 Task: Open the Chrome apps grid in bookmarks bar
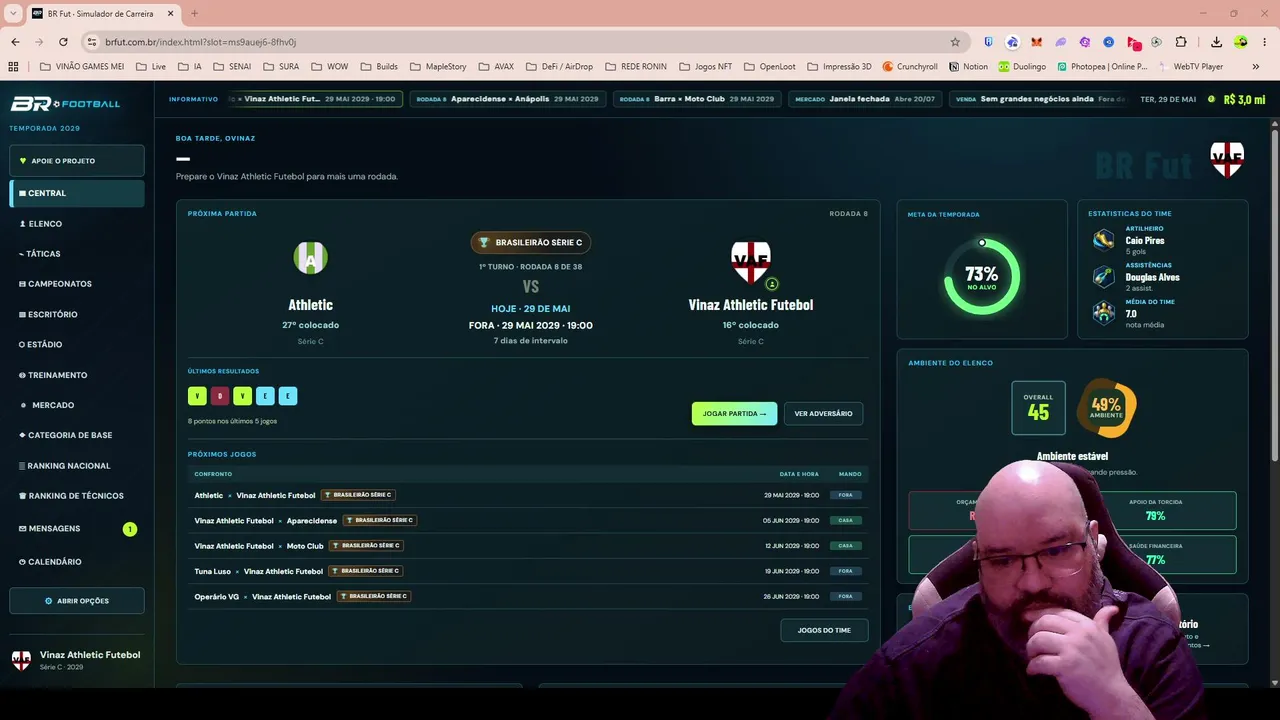(13, 67)
